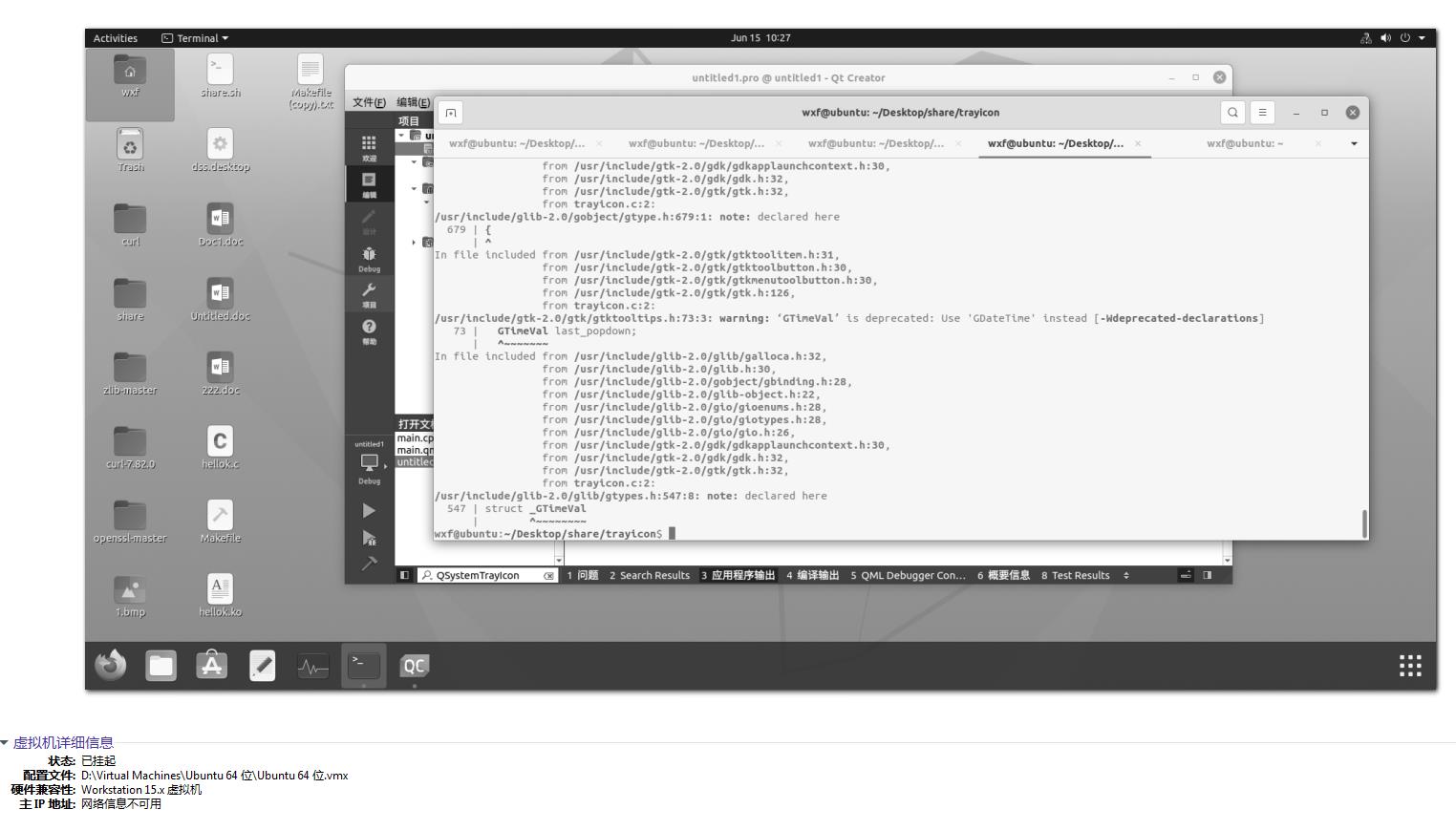Collapse the 虚拟机详细信息 section
Image resolution: width=1456 pixels, height=831 pixels.
pyautogui.click(x=5, y=743)
